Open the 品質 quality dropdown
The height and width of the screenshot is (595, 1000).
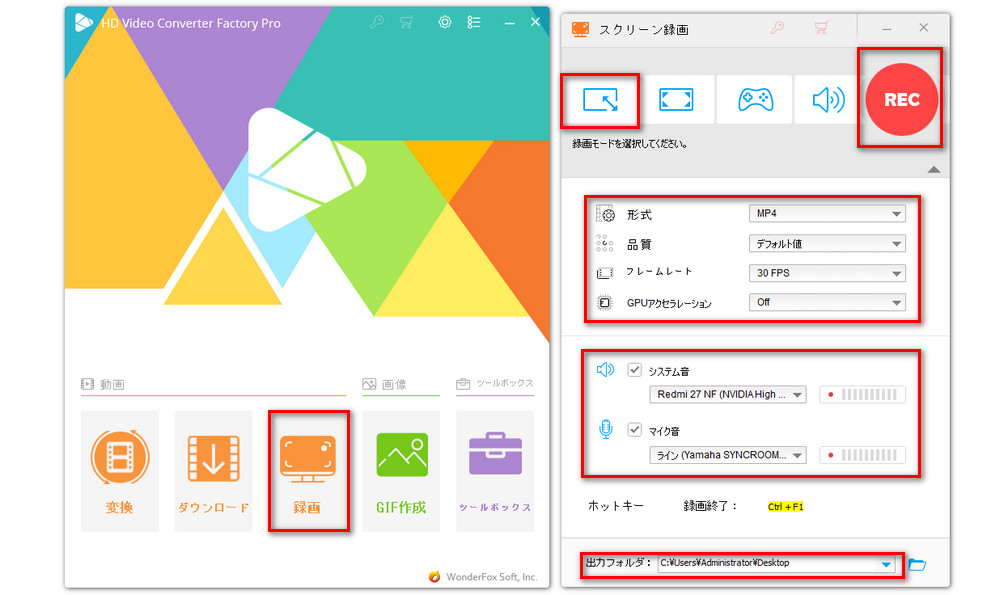pos(827,244)
